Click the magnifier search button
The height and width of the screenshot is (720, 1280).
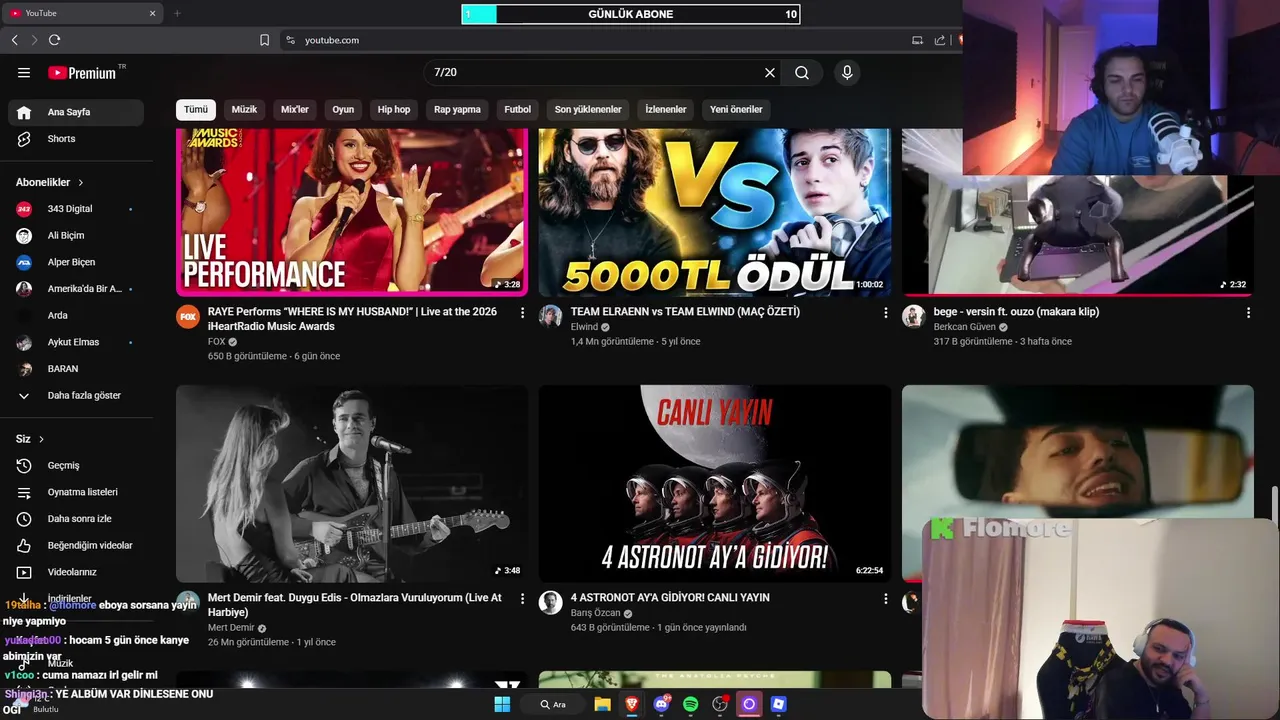click(x=802, y=73)
